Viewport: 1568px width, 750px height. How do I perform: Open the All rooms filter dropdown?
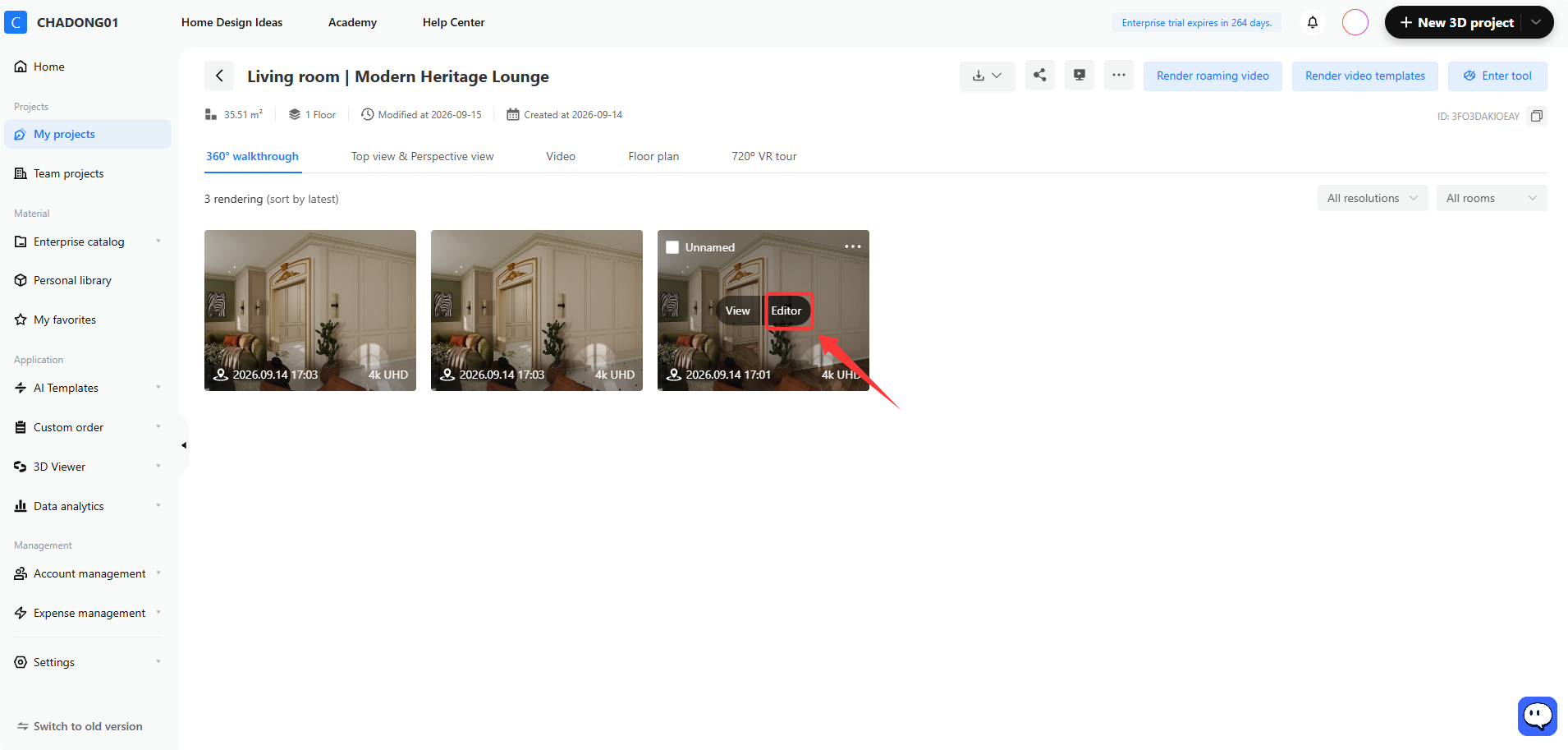tap(1492, 198)
